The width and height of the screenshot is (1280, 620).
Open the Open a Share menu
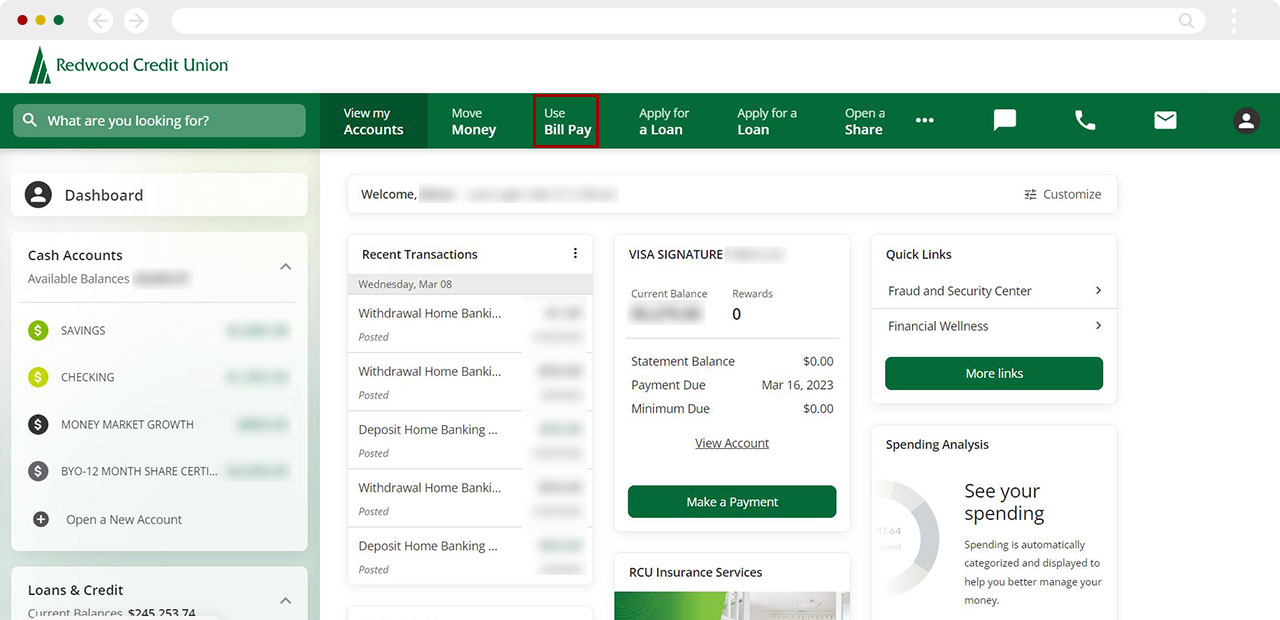tap(864, 121)
